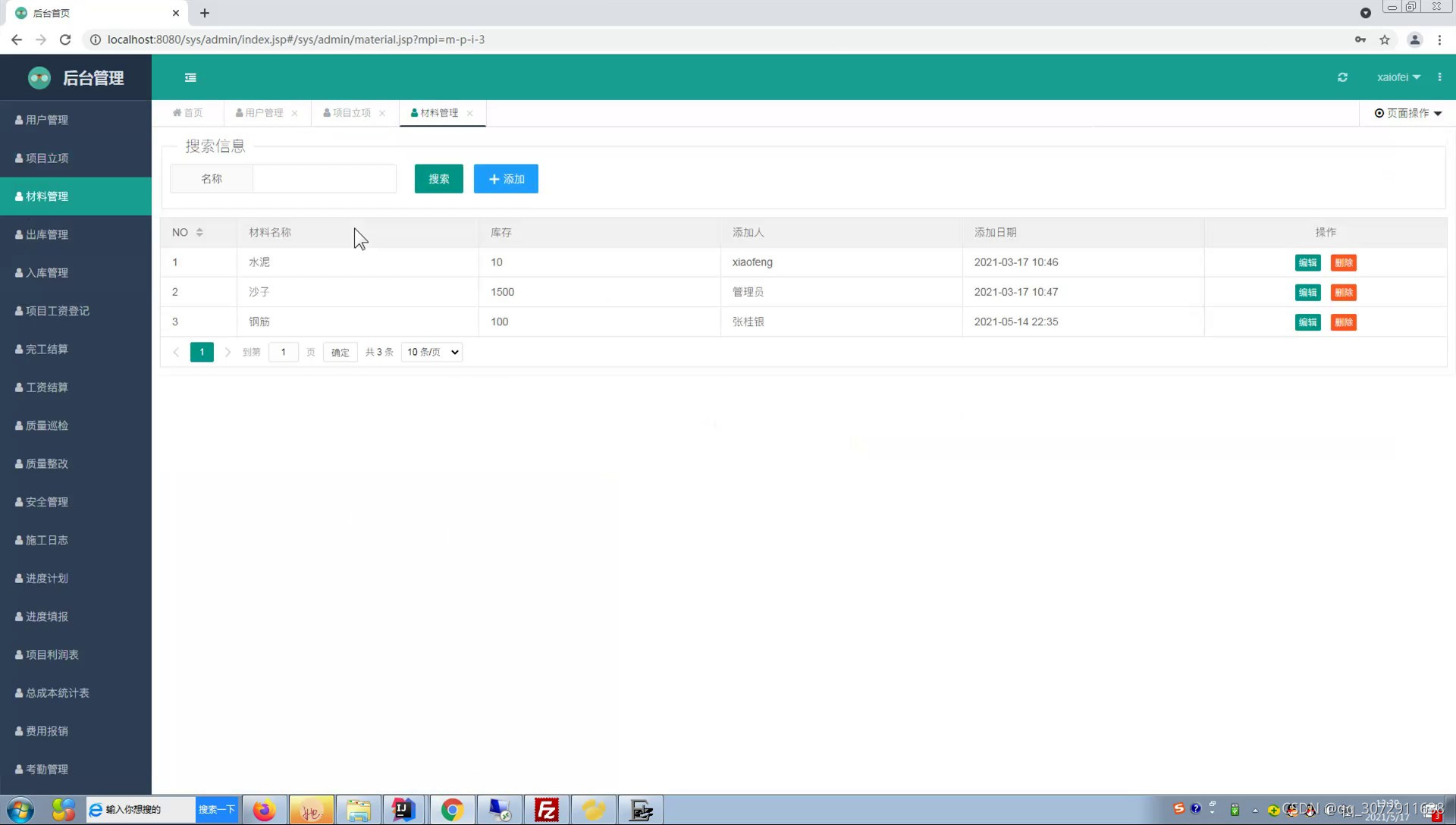Viewport: 1456px width, 825px height.
Task: Open 质量巡检 in the sidebar
Action: (76, 425)
